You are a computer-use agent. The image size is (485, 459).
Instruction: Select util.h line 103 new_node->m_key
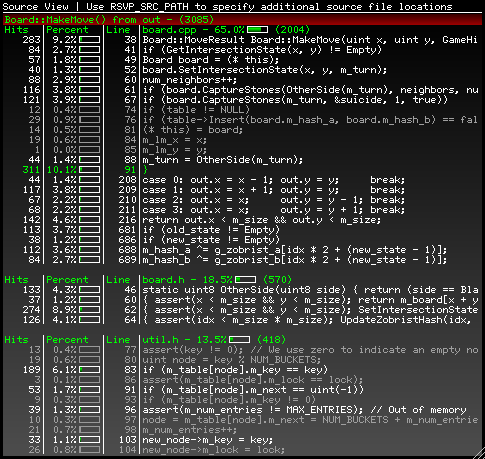coord(208,440)
